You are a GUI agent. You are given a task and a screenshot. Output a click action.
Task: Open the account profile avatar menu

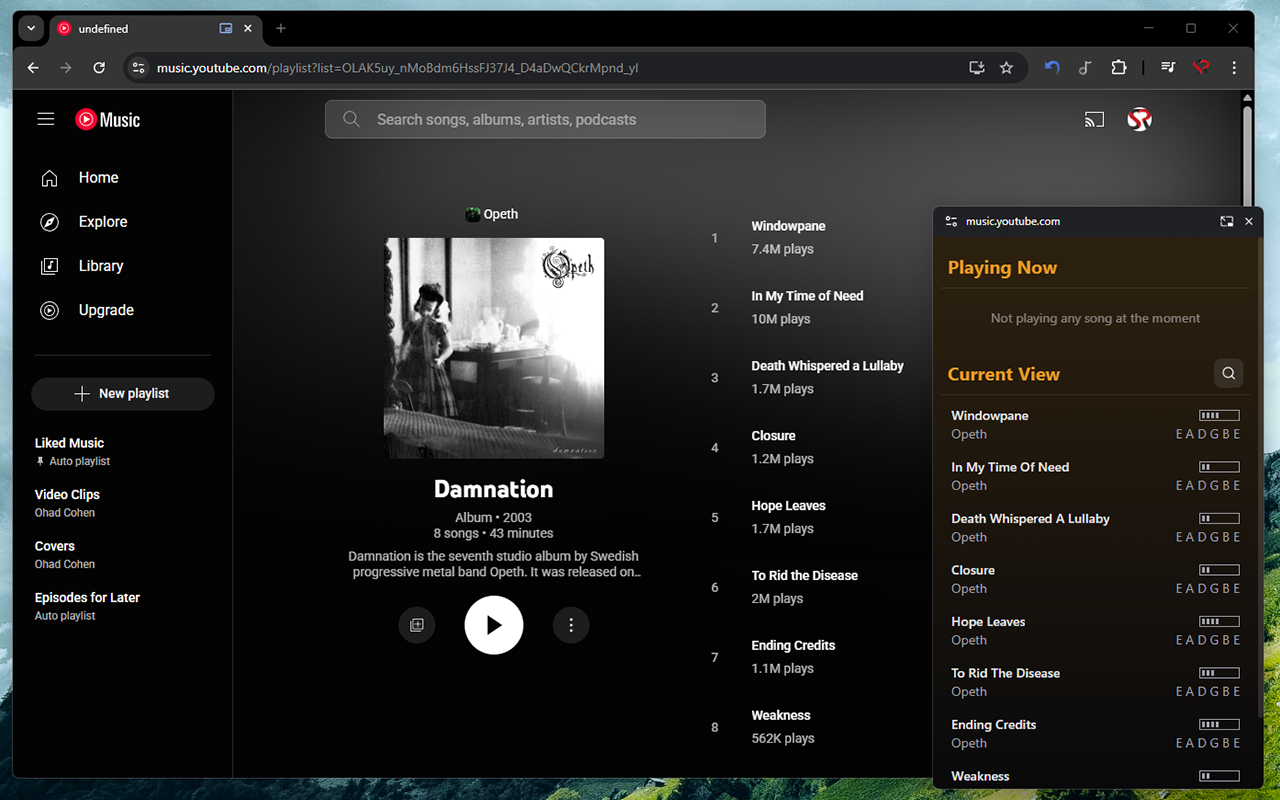pos(1139,120)
